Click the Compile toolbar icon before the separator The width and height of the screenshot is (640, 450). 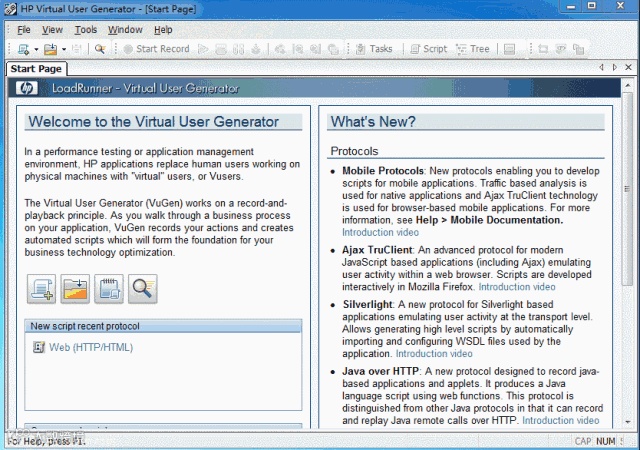pos(256,49)
